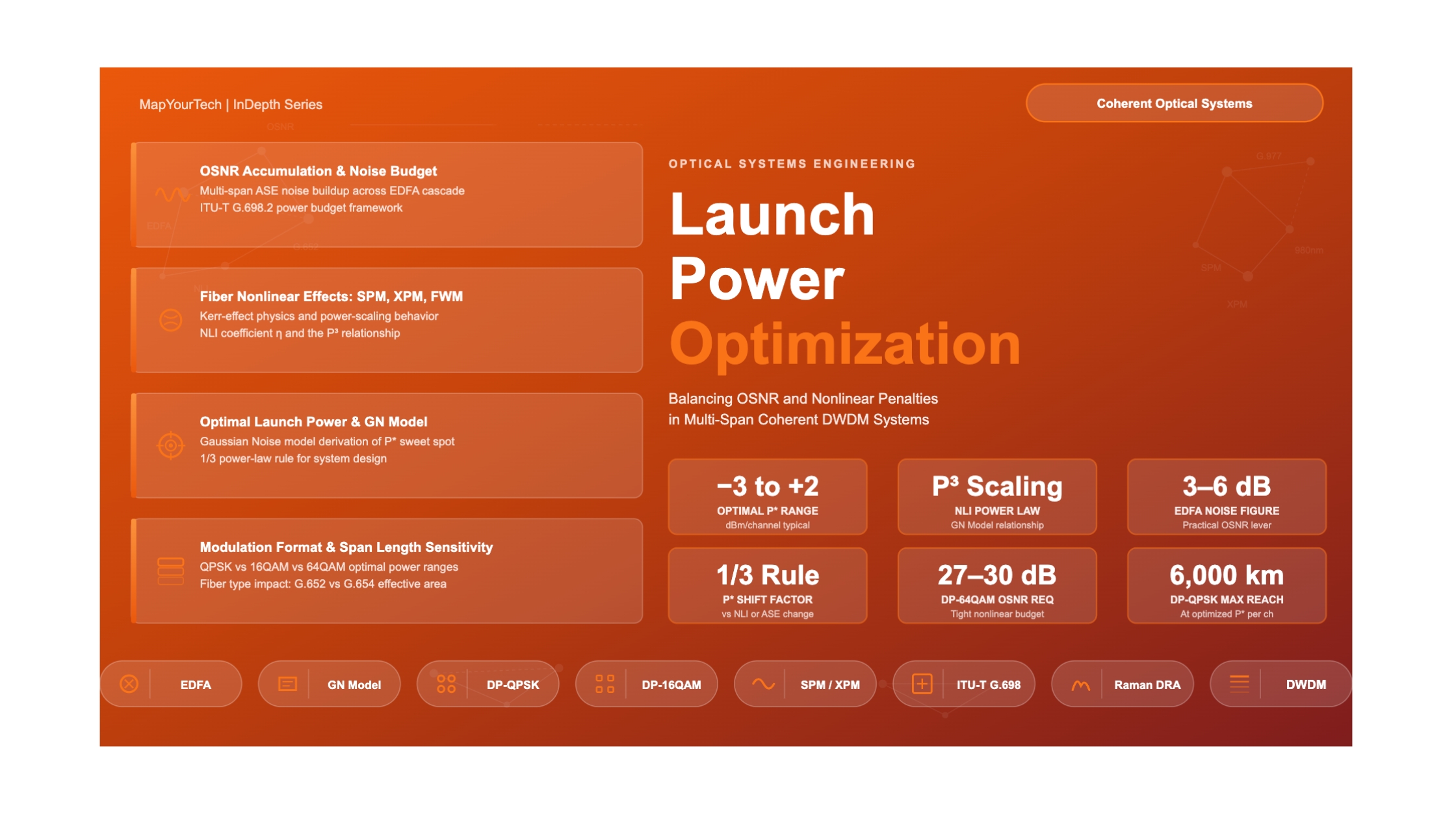The height and width of the screenshot is (819, 1456).
Task: Select the GN Model tag label
Action: click(x=354, y=685)
